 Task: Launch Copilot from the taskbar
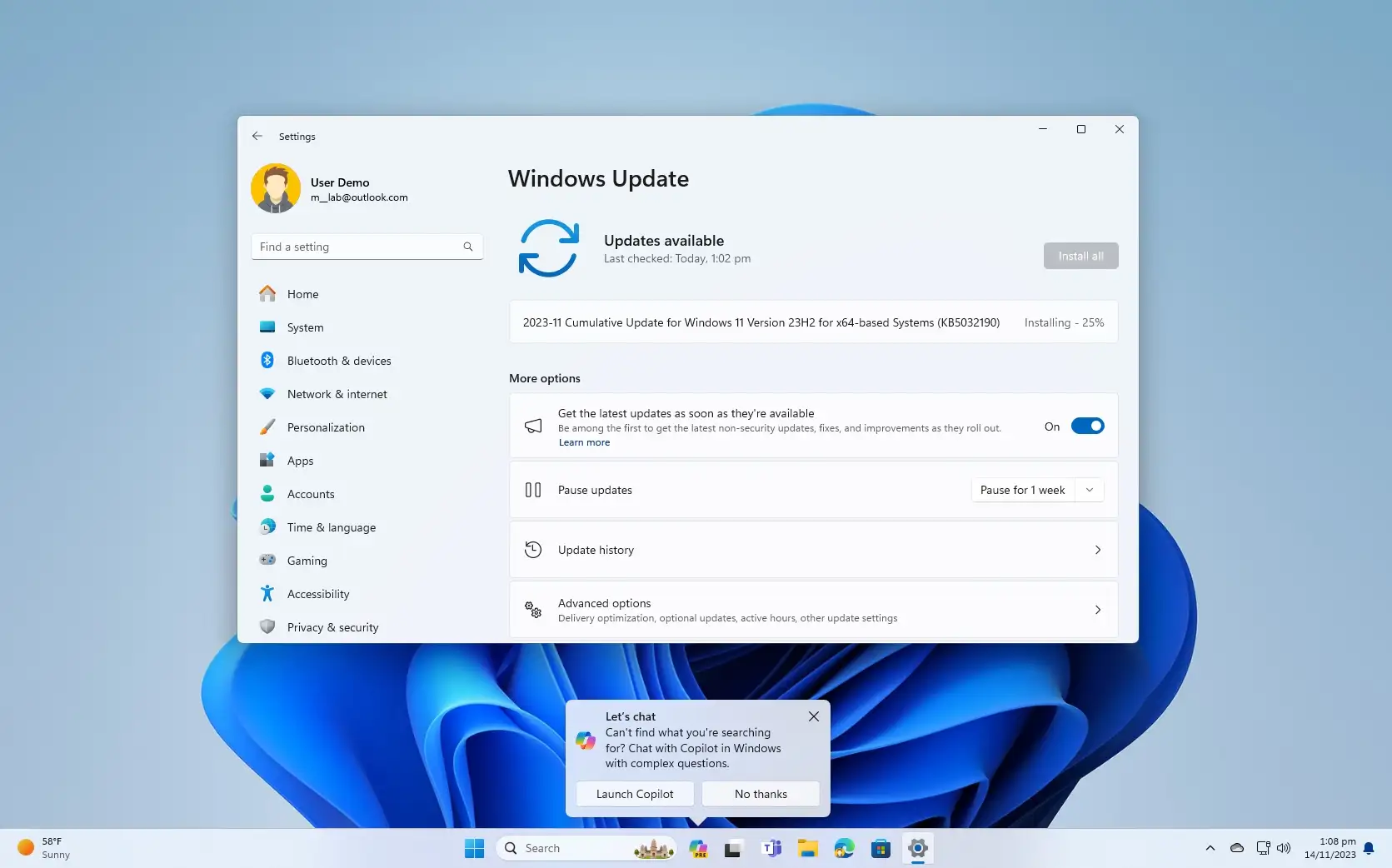(698, 848)
